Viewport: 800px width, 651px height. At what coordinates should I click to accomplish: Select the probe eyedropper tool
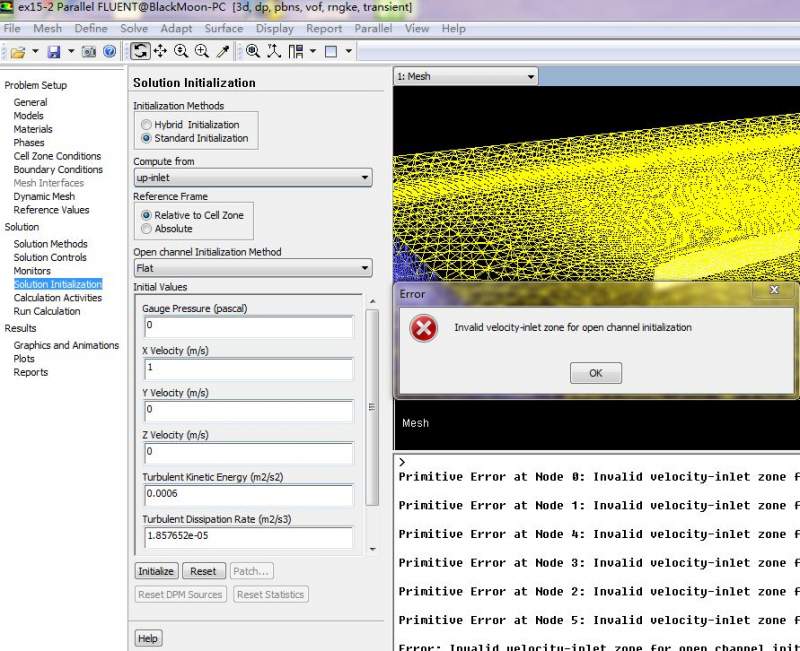[x=223, y=51]
